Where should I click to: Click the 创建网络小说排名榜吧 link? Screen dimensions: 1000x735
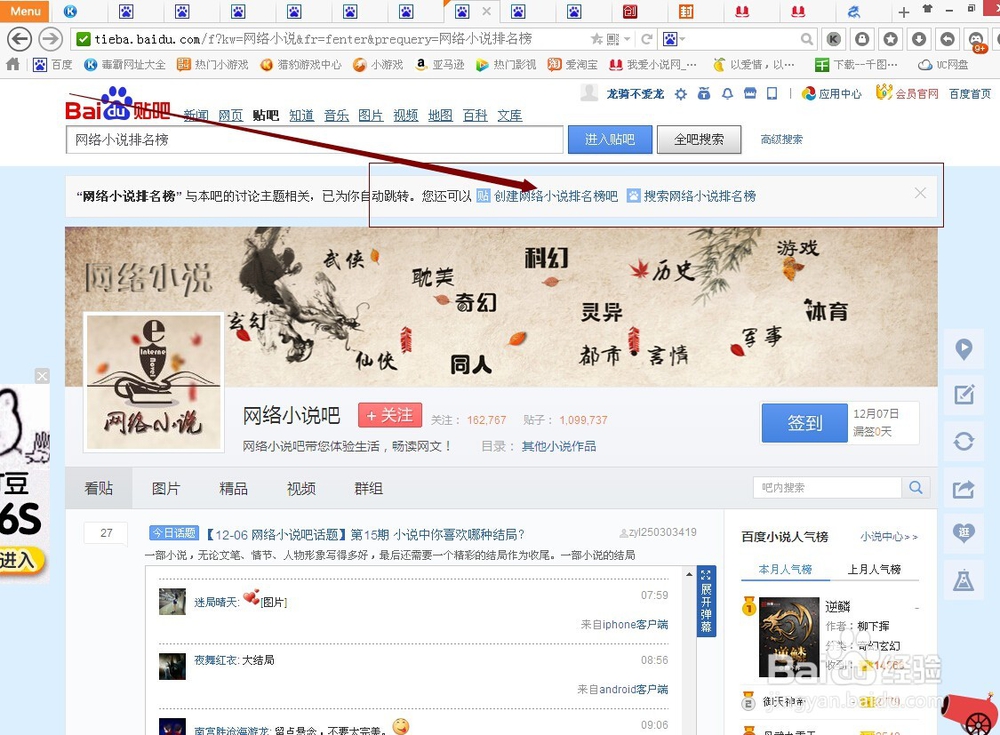coord(555,196)
